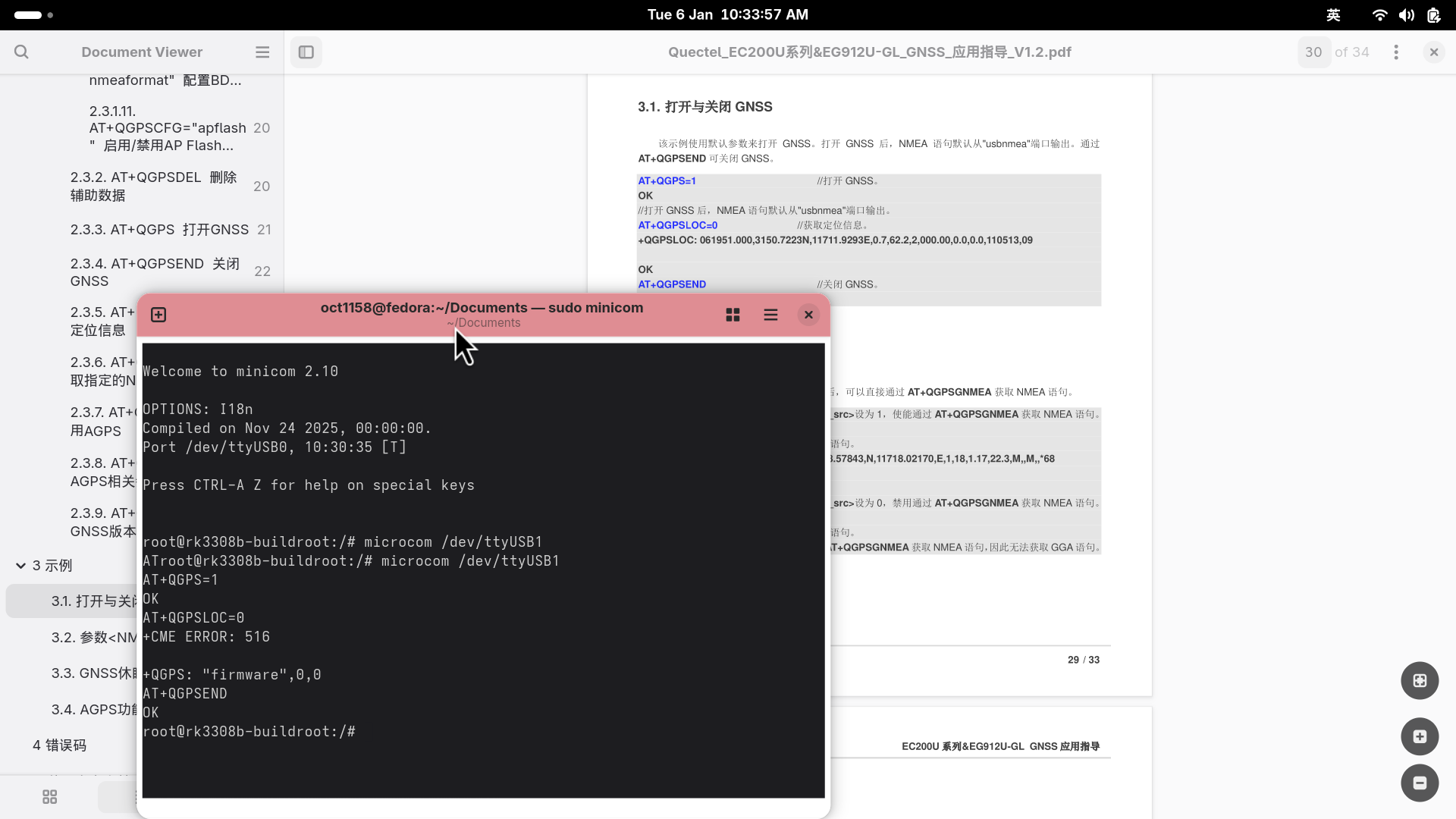Click the search icon in Document Viewer

pyautogui.click(x=21, y=52)
